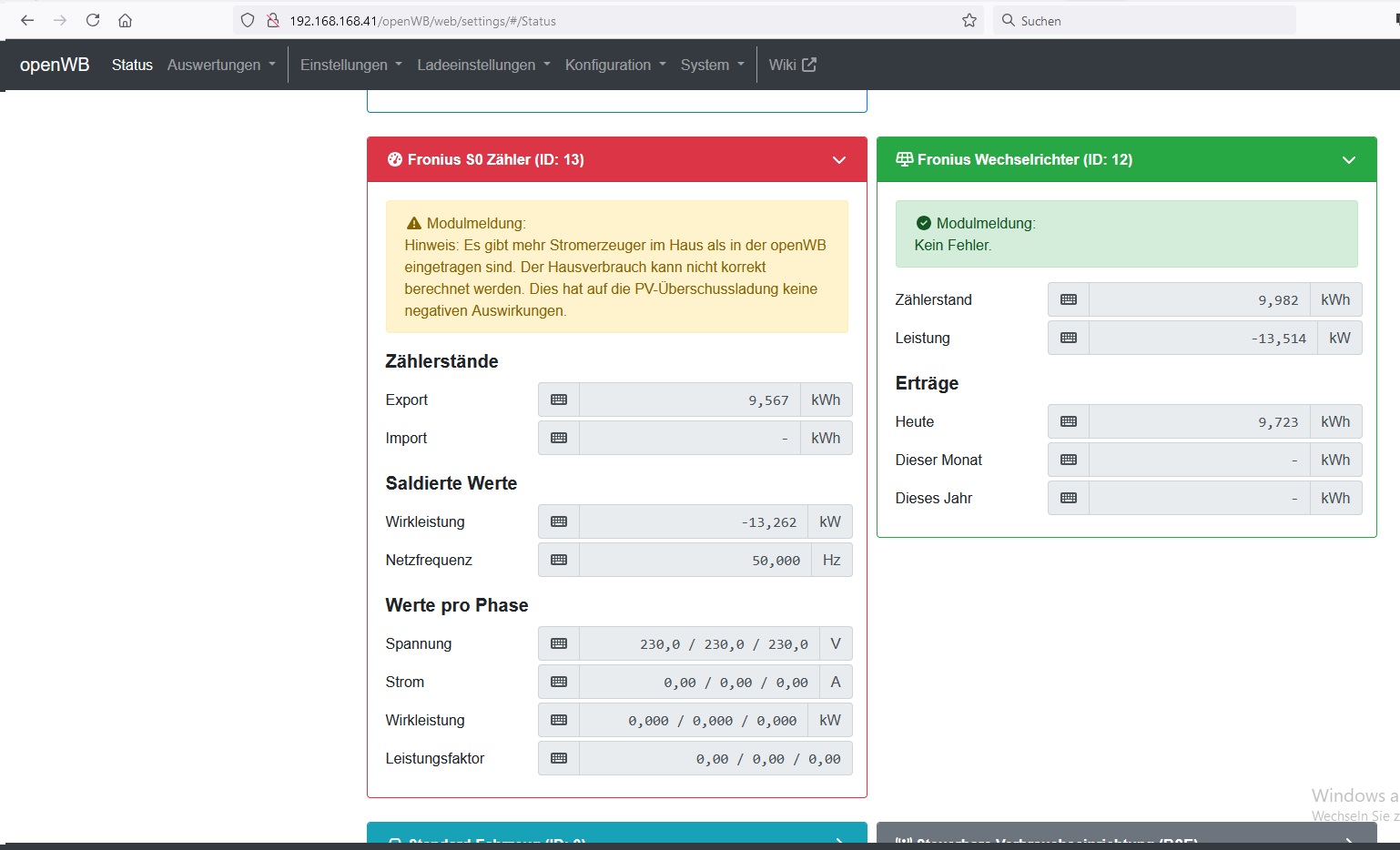Image resolution: width=1400 pixels, height=850 pixels.
Task: Click the keyboard icon in the Dieser Monat row
Action: [1069, 460]
